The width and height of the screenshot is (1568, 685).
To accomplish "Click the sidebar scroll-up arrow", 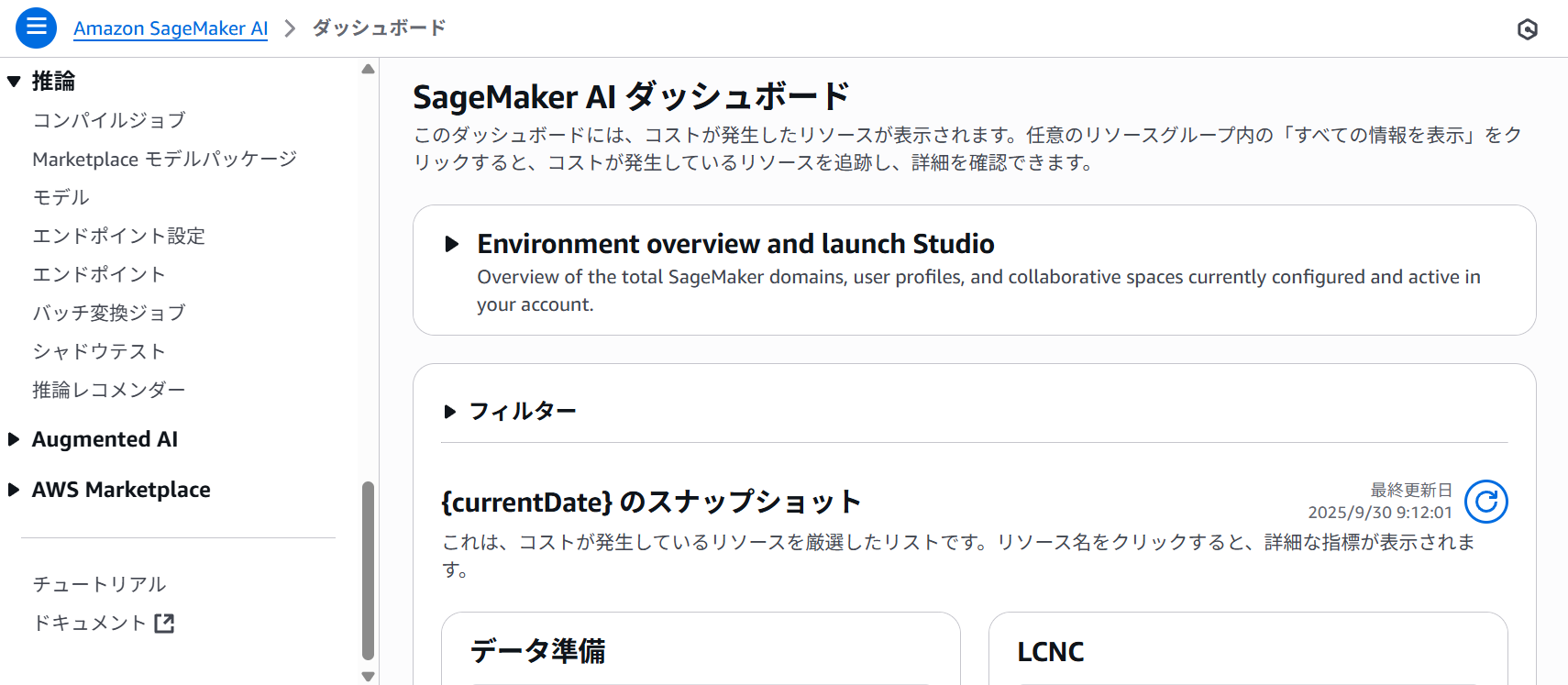I will [x=368, y=67].
